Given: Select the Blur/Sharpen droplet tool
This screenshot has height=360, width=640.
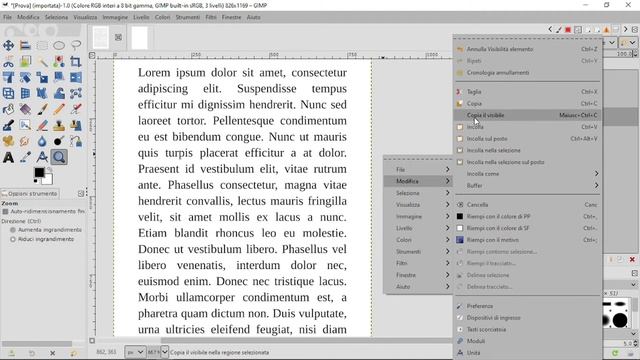Looking at the screenshot, I should (42, 141).
